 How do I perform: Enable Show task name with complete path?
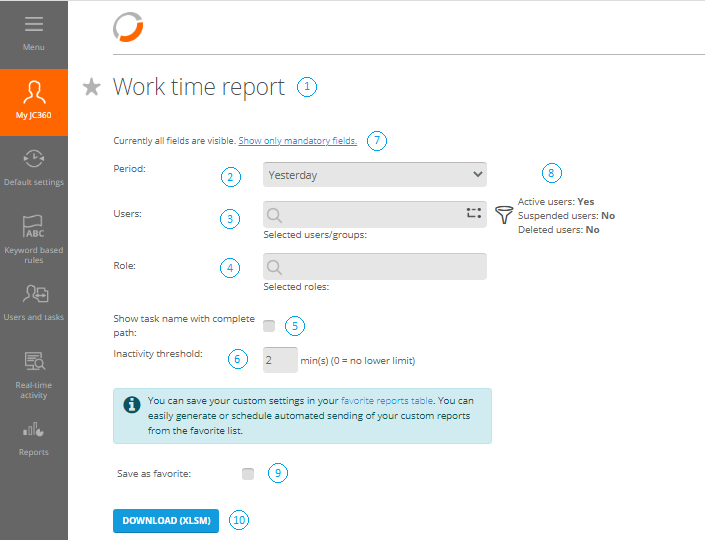click(269, 326)
